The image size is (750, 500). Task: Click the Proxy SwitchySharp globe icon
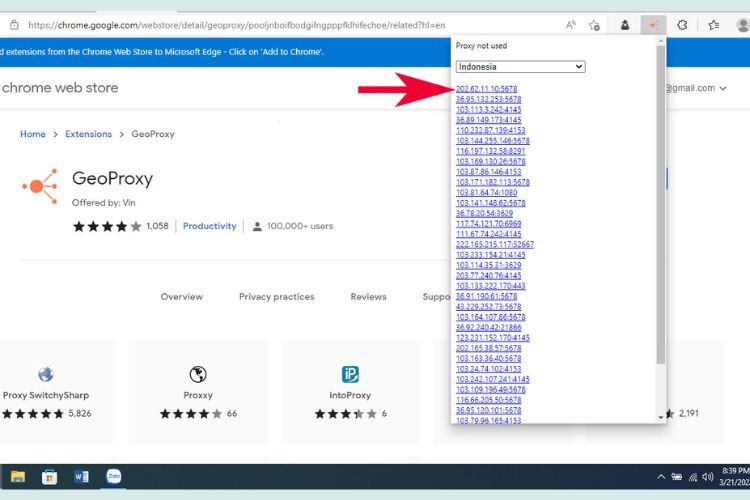point(46,374)
